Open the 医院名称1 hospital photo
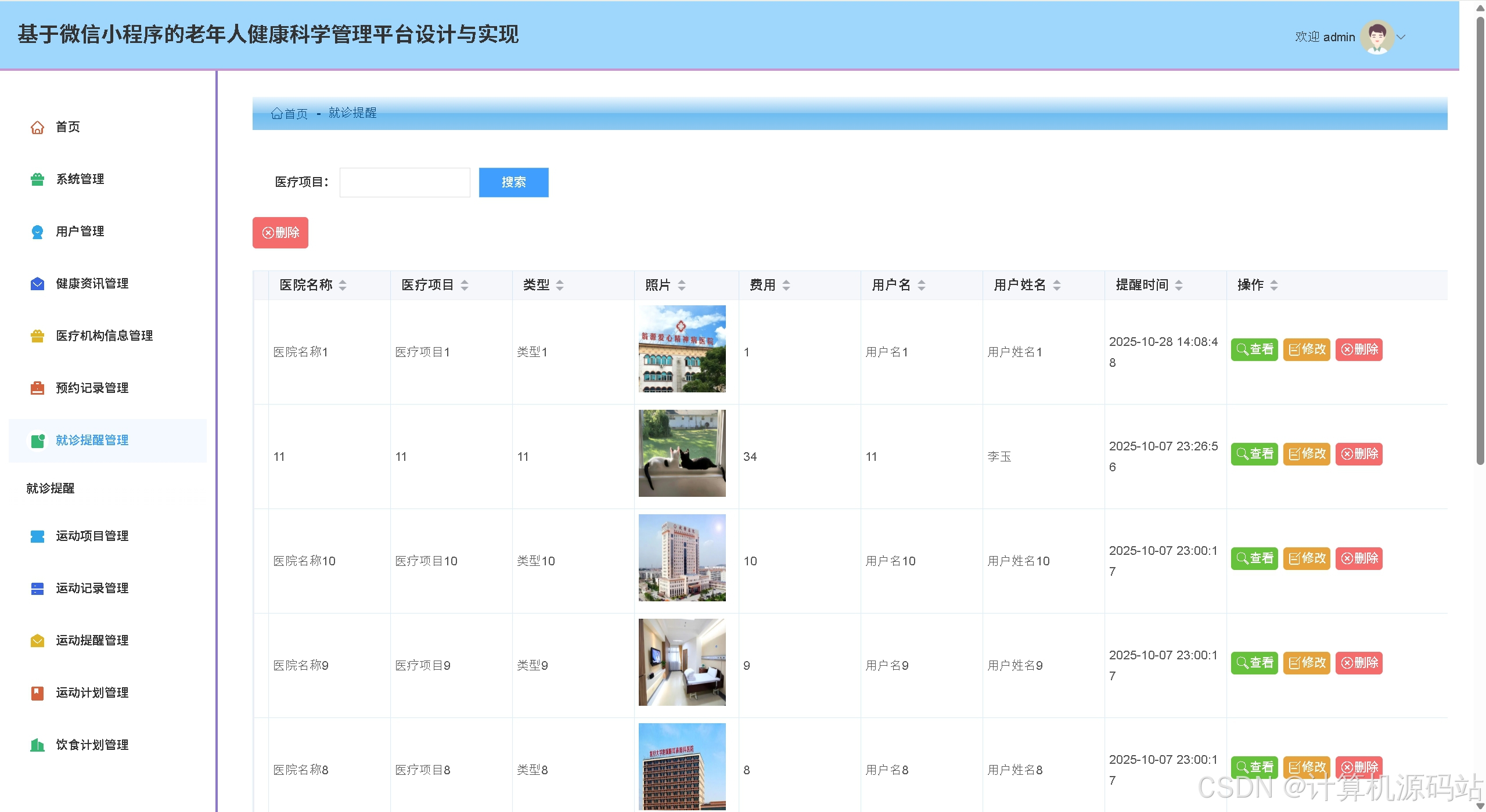The image size is (1486, 812). 682,349
